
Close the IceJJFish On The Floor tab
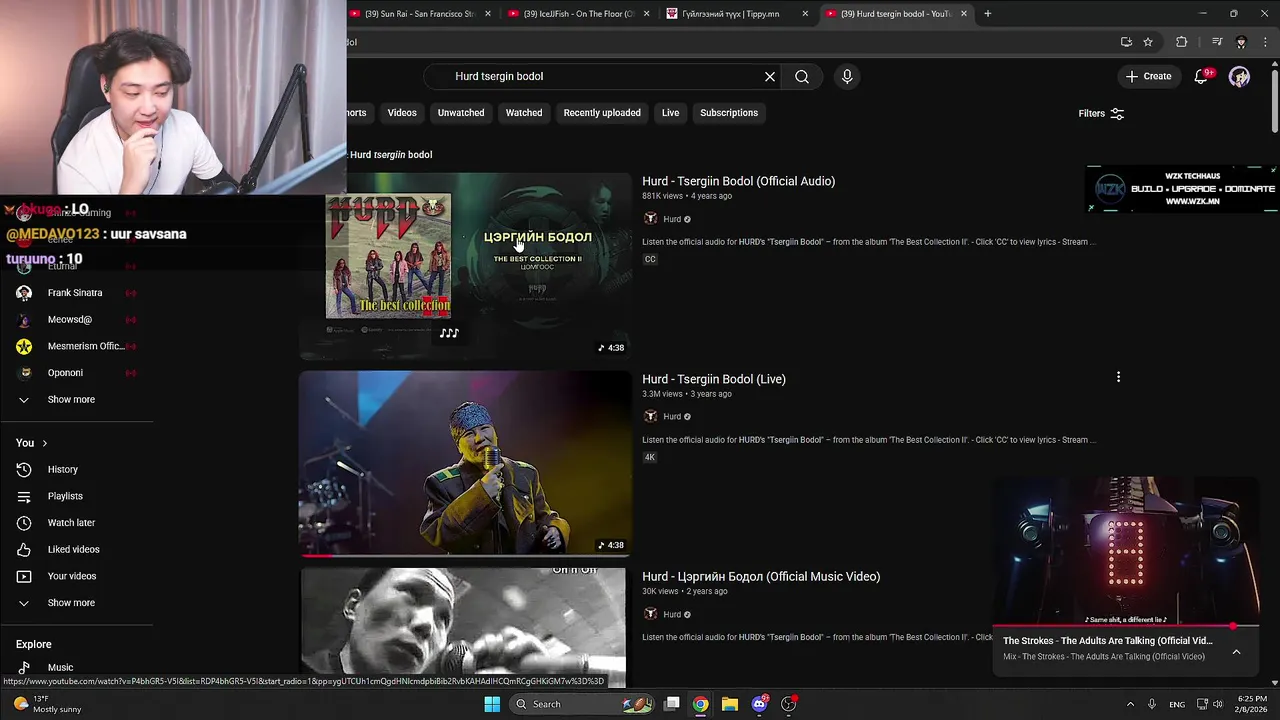point(647,14)
